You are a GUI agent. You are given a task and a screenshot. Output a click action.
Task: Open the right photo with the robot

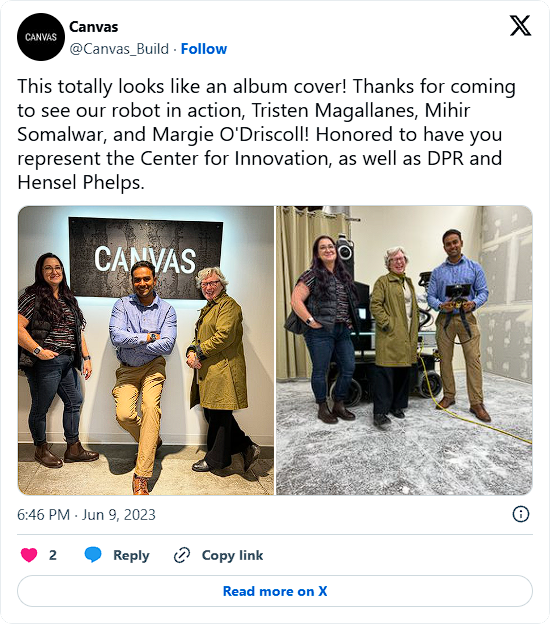coord(404,350)
